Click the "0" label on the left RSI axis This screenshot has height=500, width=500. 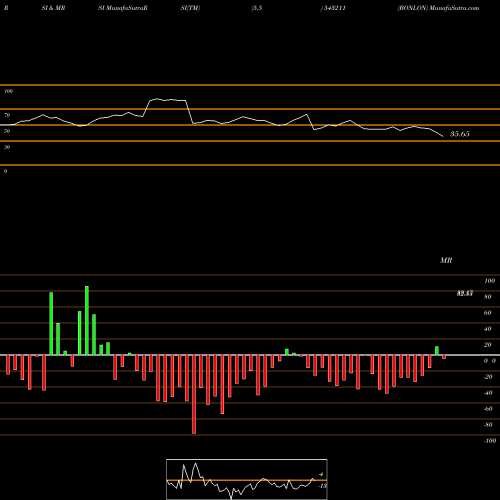[5, 171]
